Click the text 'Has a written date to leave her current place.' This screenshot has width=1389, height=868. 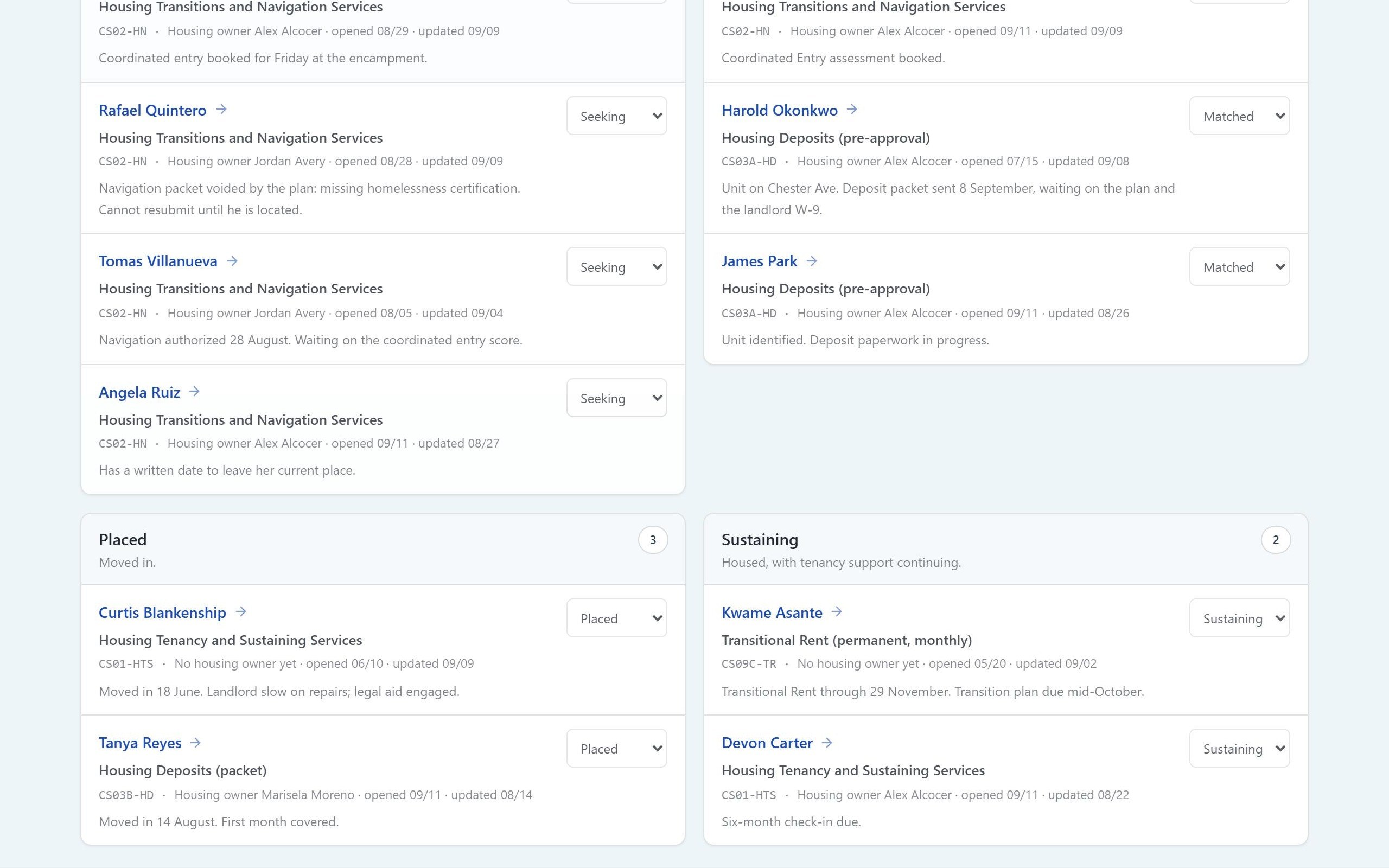(x=227, y=470)
